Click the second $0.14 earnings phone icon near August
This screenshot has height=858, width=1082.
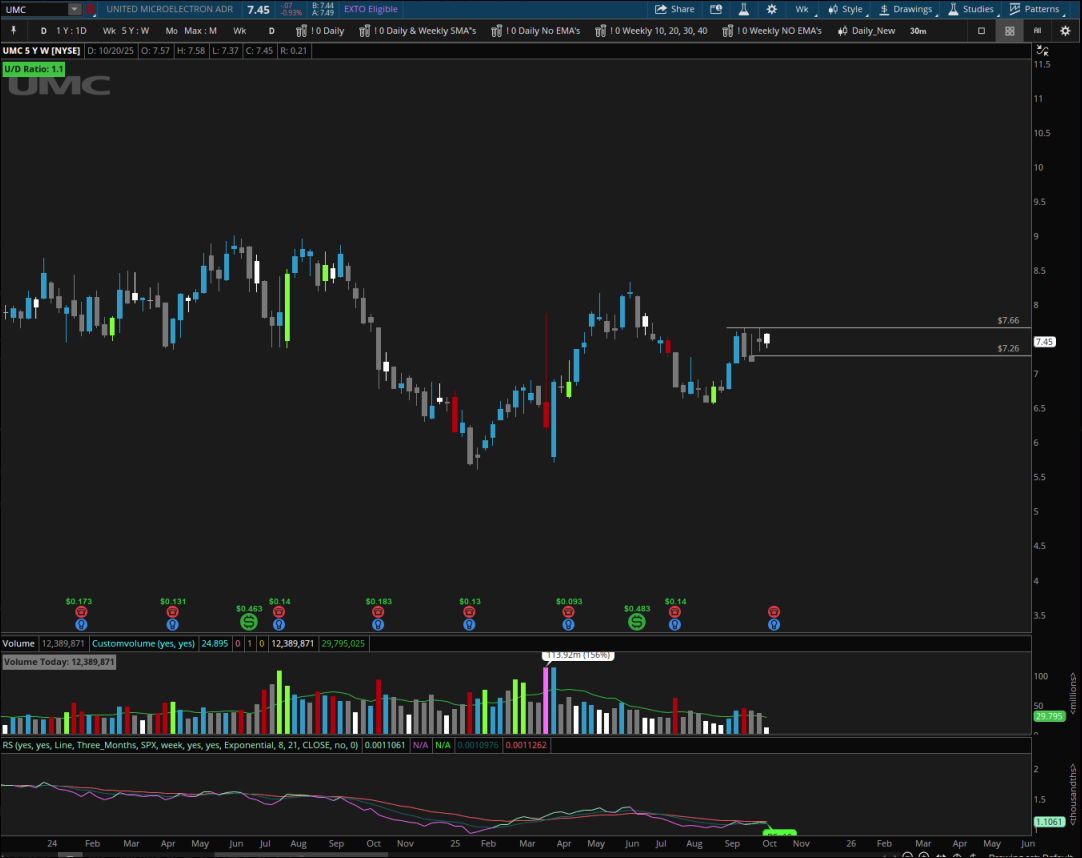tap(675, 612)
